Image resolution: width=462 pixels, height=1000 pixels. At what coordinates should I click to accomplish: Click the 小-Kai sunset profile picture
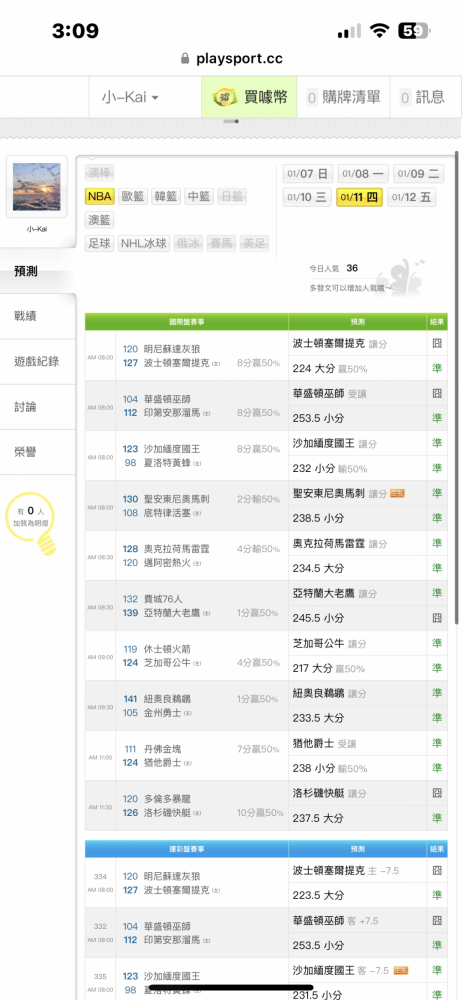[36, 187]
